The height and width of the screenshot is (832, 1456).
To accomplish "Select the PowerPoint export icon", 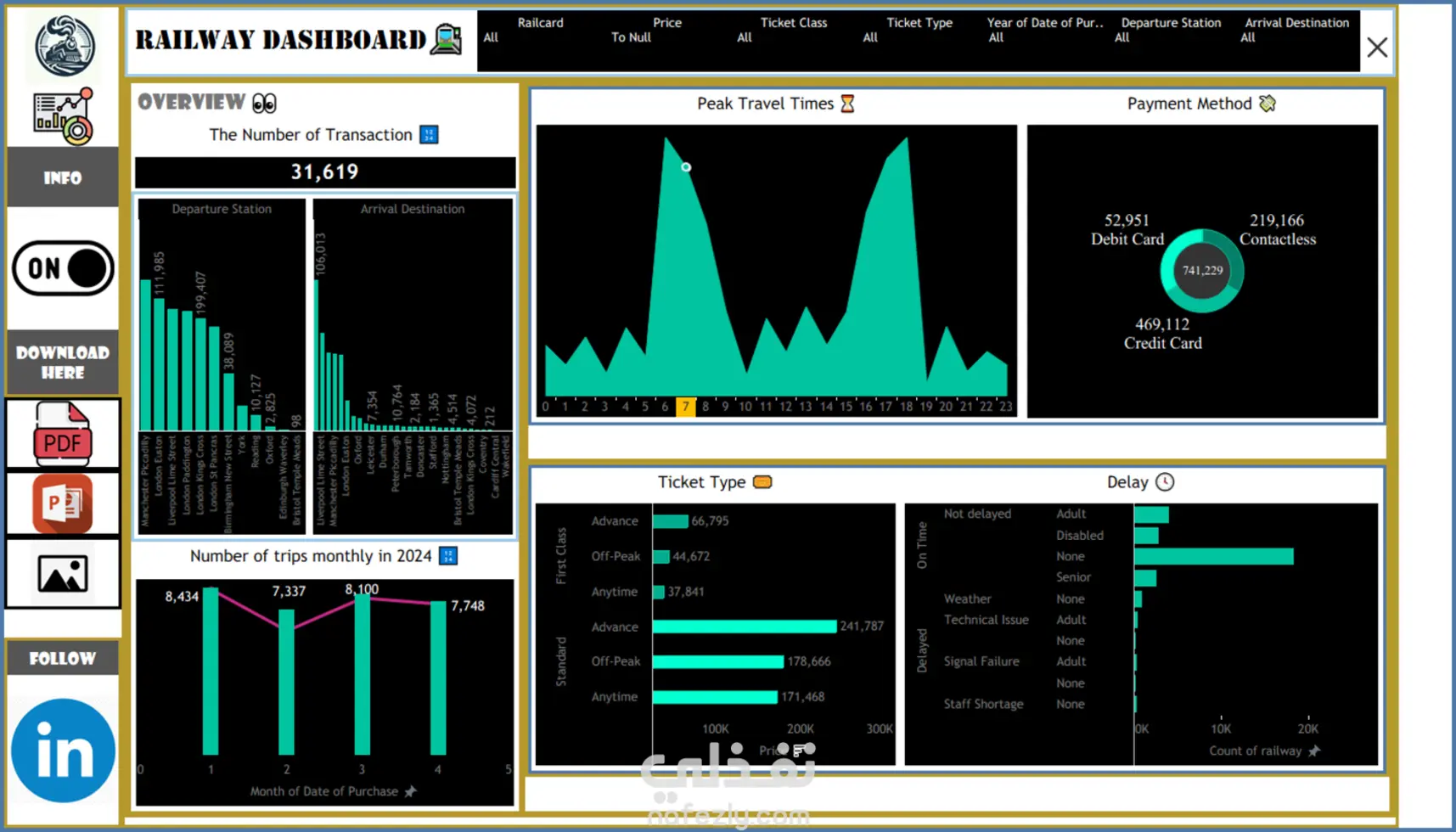I will pyautogui.click(x=63, y=504).
